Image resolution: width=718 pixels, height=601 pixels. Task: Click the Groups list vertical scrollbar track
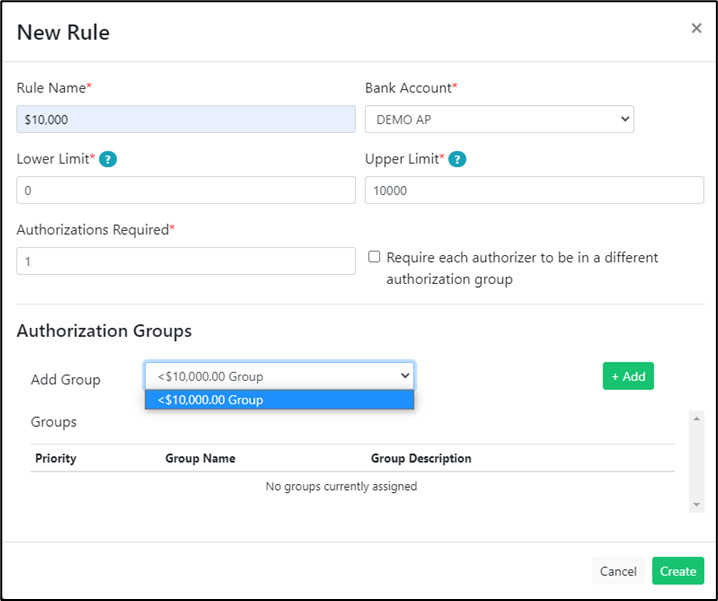(697, 461)
